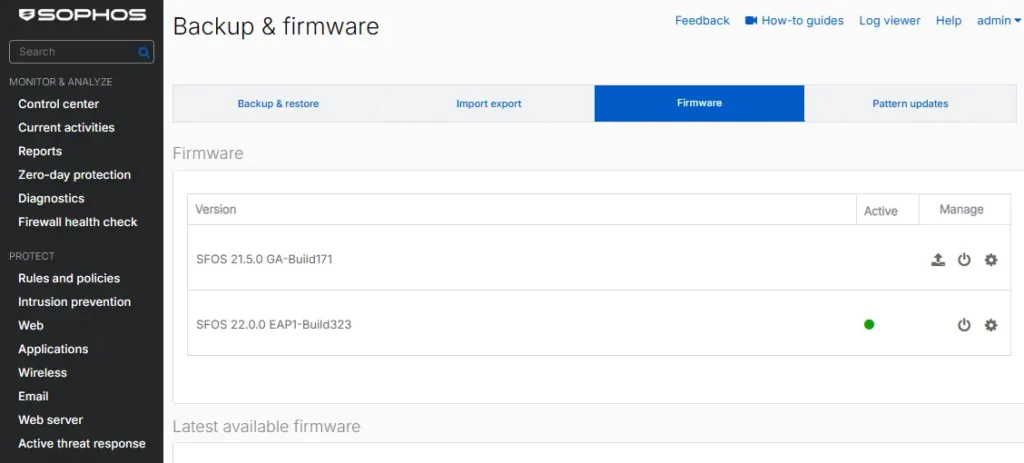Open the Log viewer

pos(889,21)
